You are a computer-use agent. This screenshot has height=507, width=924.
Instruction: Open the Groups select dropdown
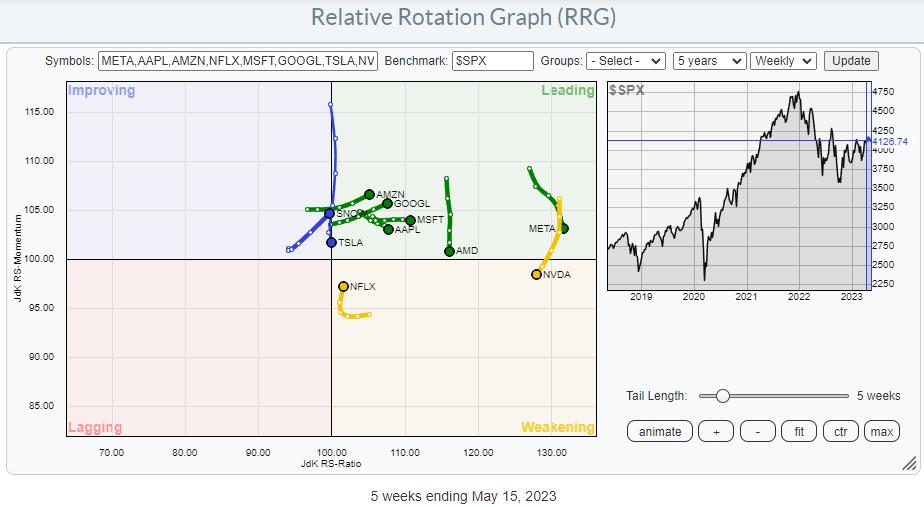pyautogui.click(x=626, y=61)
